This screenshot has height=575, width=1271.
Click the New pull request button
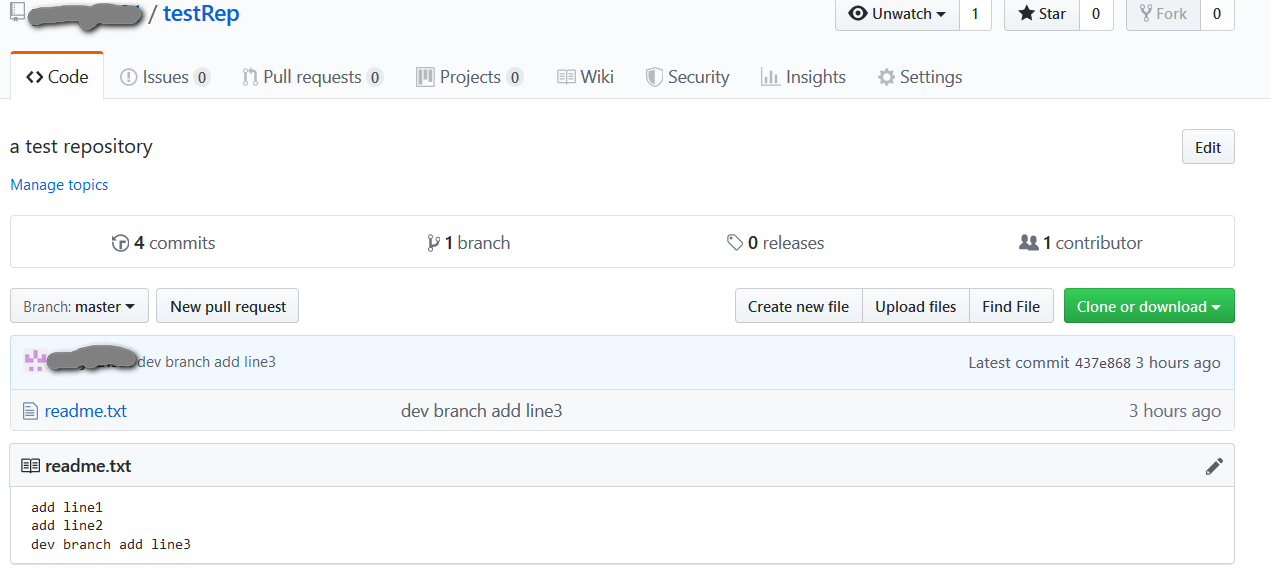click(x=228, y=307)
